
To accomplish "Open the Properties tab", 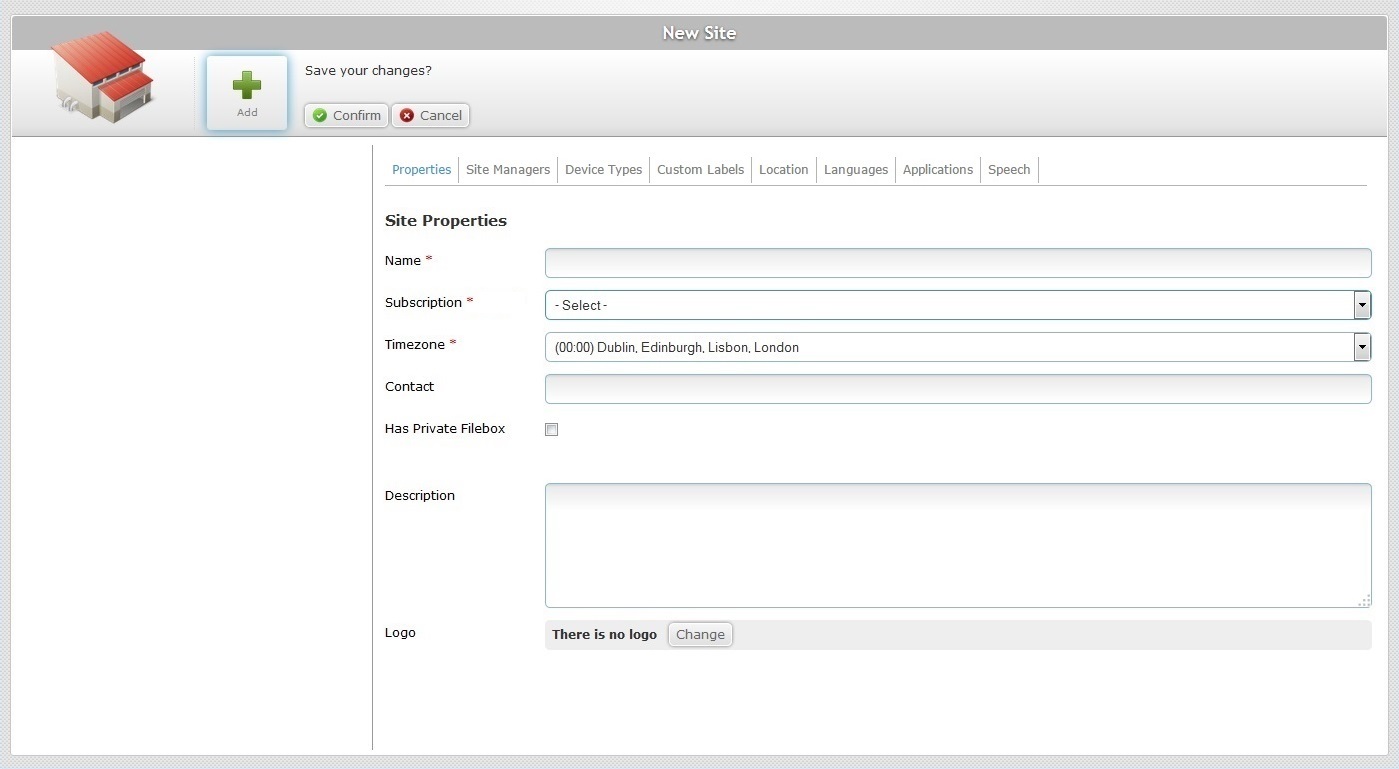I will coord(422,170).
